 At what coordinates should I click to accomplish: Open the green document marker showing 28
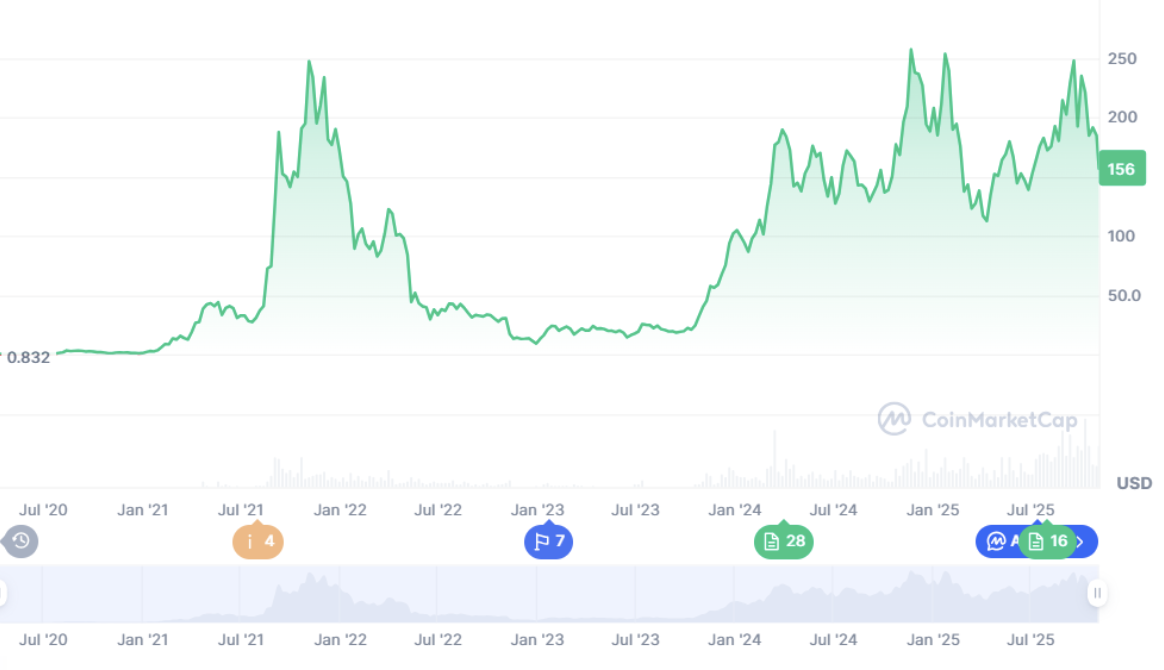click(783, 542)
